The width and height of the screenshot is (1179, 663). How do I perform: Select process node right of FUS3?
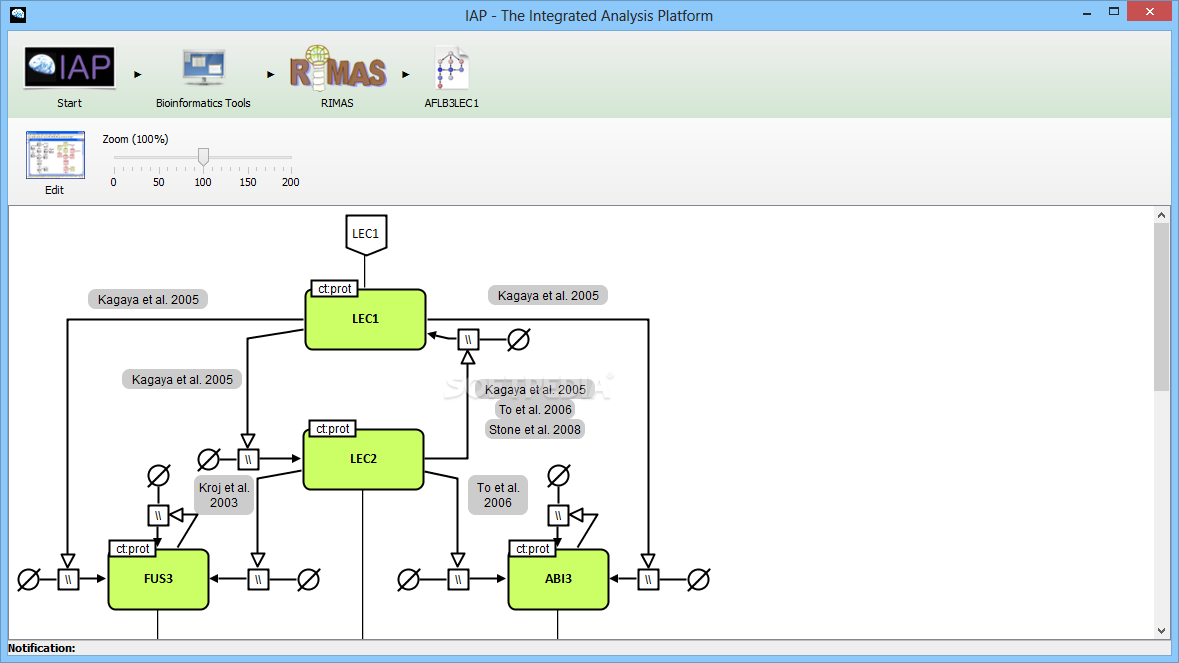pos(258,580)
